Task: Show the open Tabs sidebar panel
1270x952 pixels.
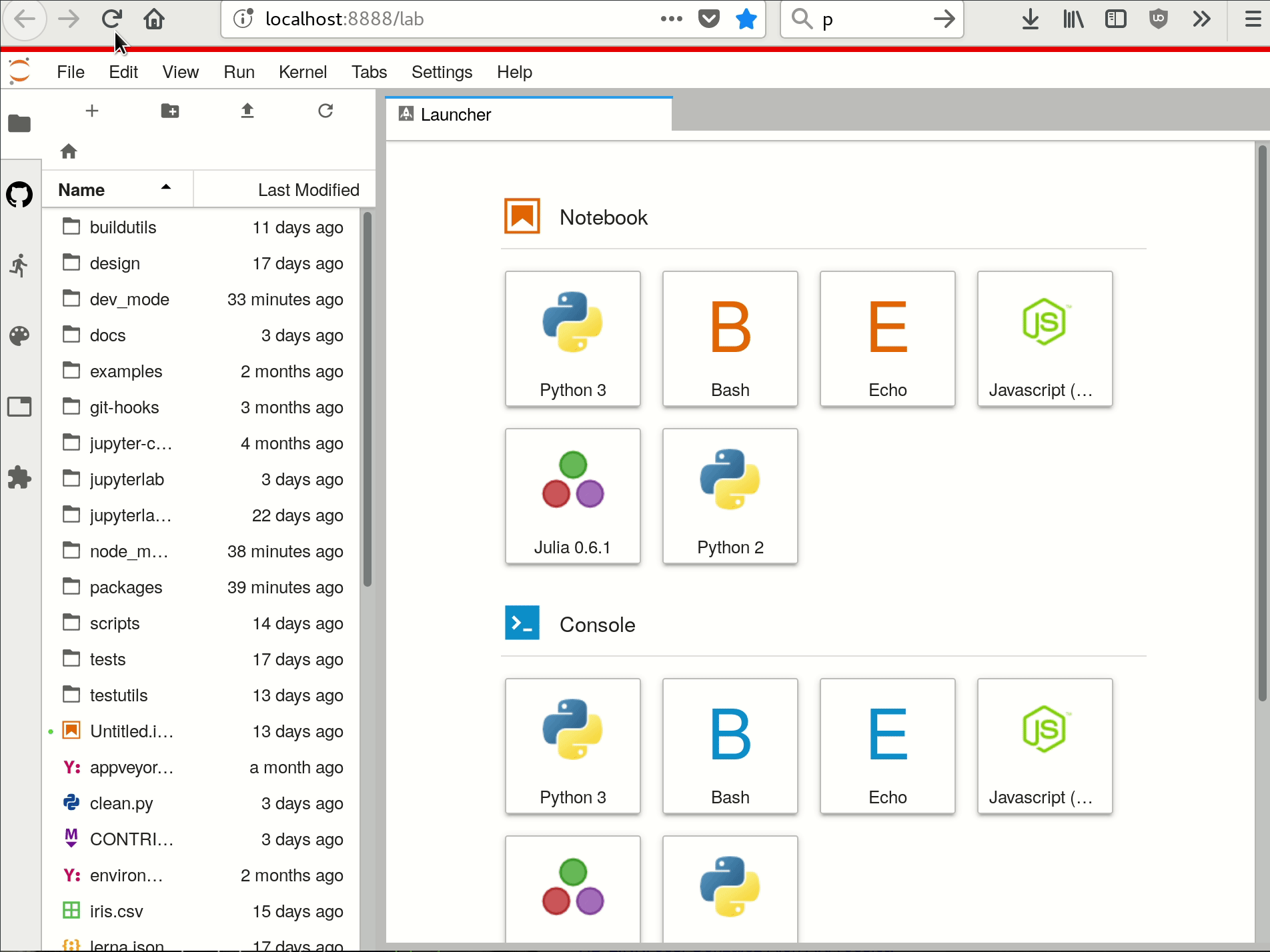Action: coord(19,407)
